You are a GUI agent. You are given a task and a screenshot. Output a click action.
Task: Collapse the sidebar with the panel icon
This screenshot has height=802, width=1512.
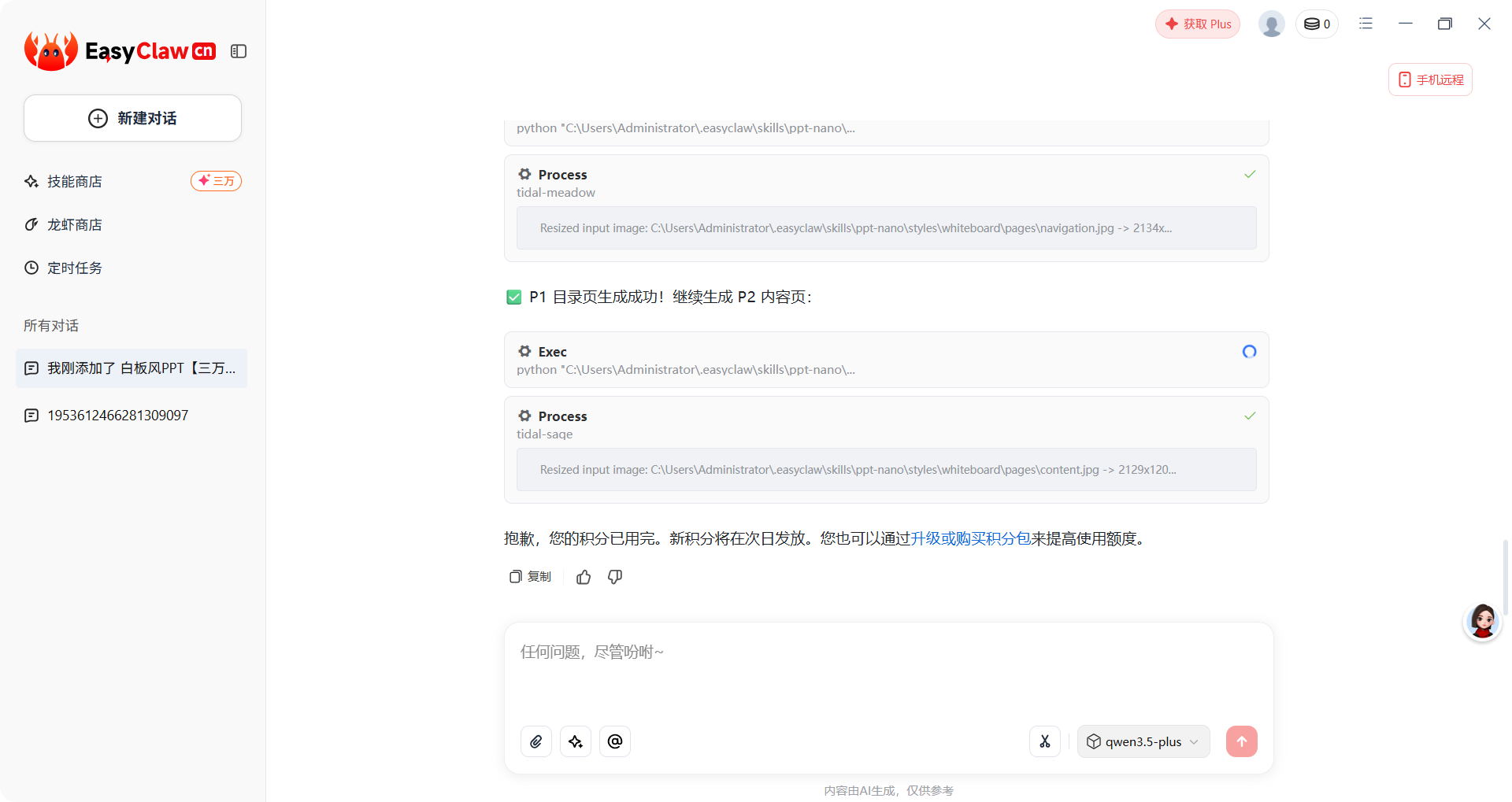click(239, 51)
